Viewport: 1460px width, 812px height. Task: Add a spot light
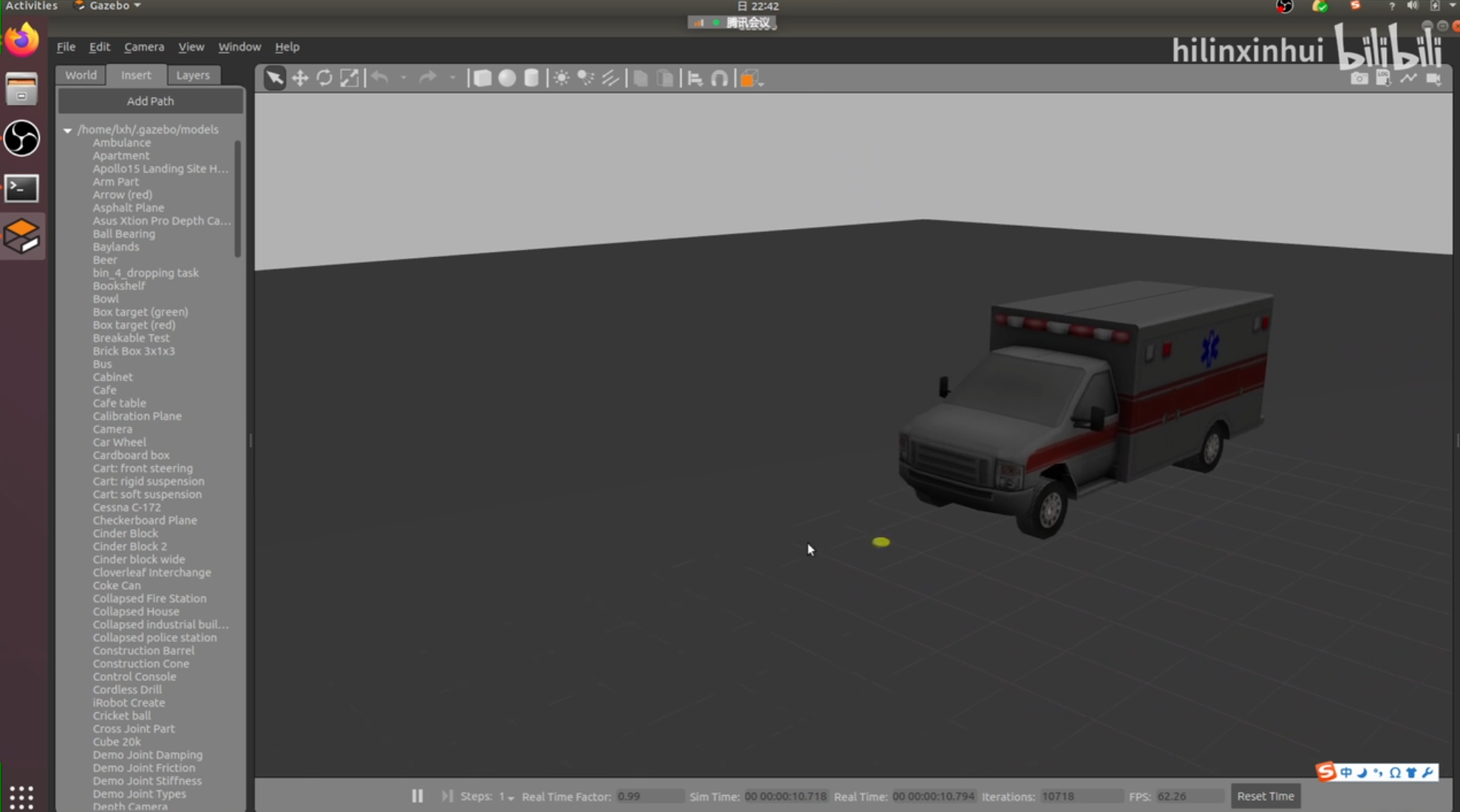pyautogui.click(x=585, y=78)
